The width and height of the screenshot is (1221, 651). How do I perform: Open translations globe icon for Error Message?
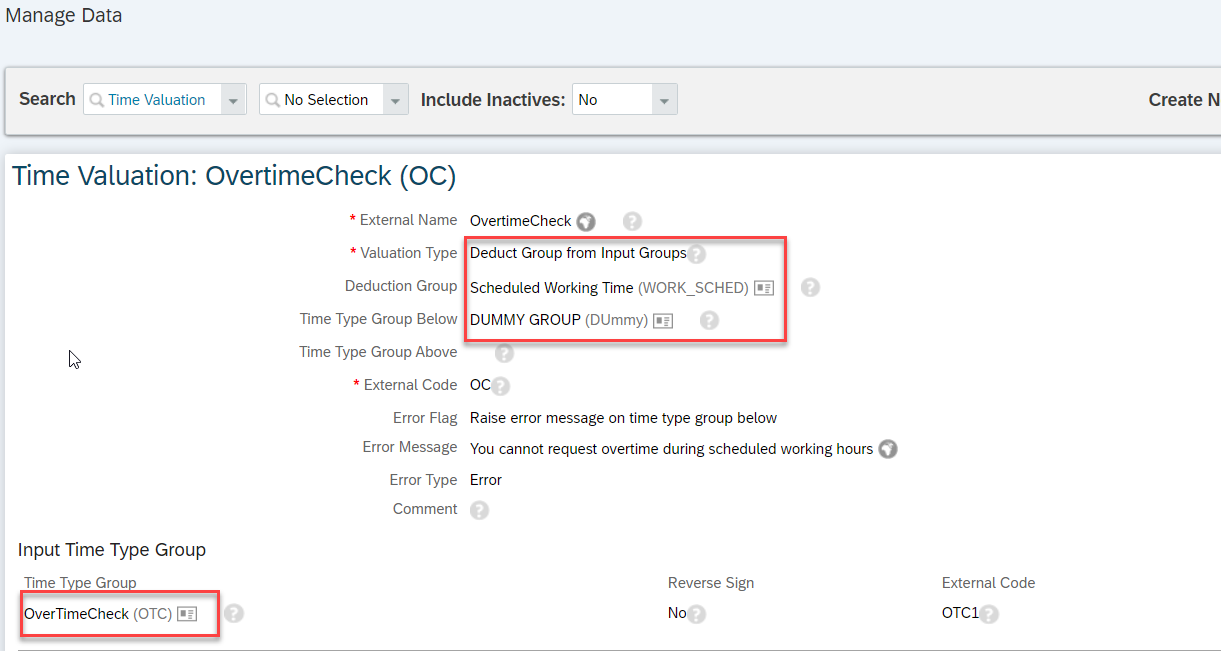click(888, 449)
